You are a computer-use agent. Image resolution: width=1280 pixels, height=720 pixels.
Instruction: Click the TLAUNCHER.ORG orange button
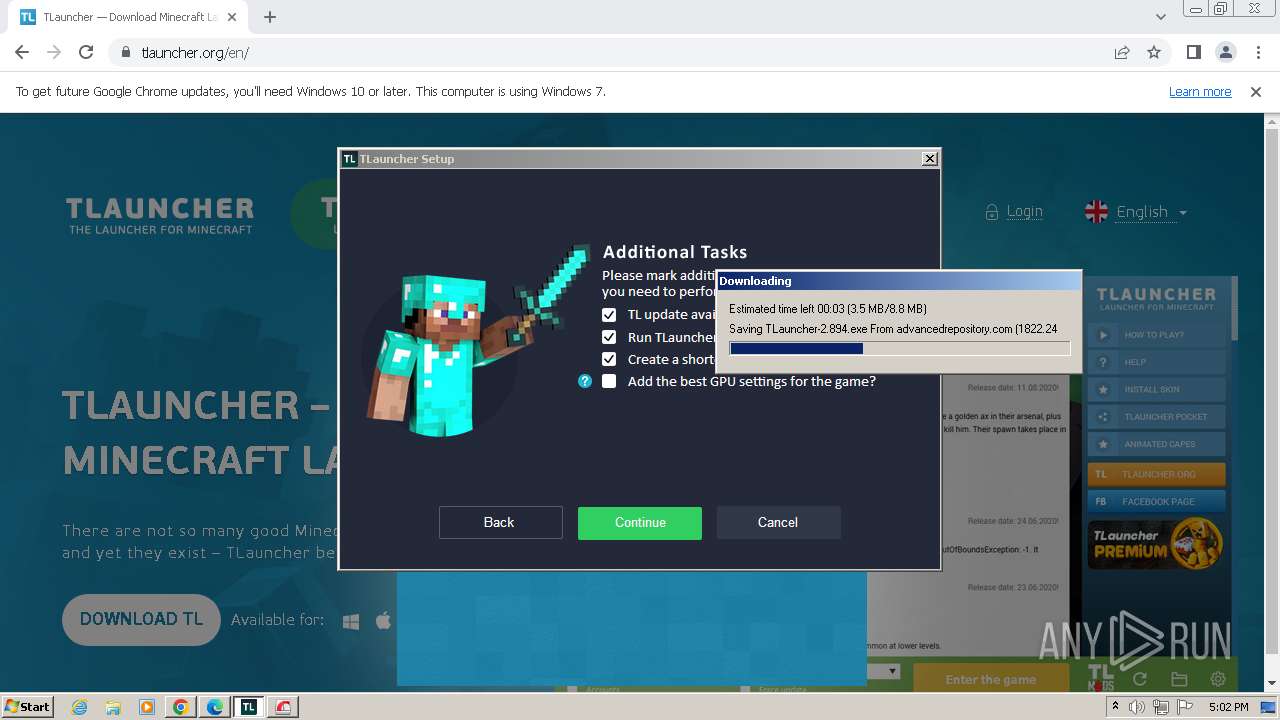1156,474
